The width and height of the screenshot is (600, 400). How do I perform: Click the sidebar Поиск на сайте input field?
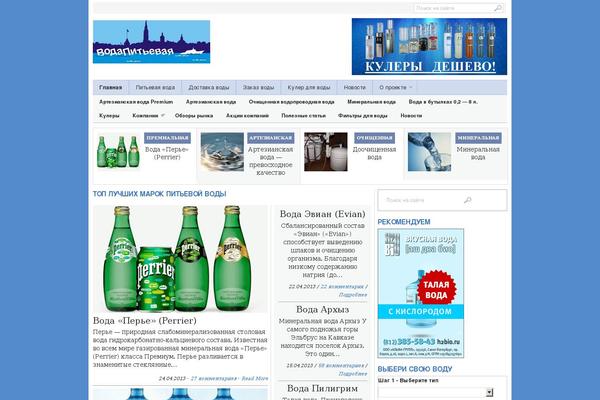coord(423,200)
